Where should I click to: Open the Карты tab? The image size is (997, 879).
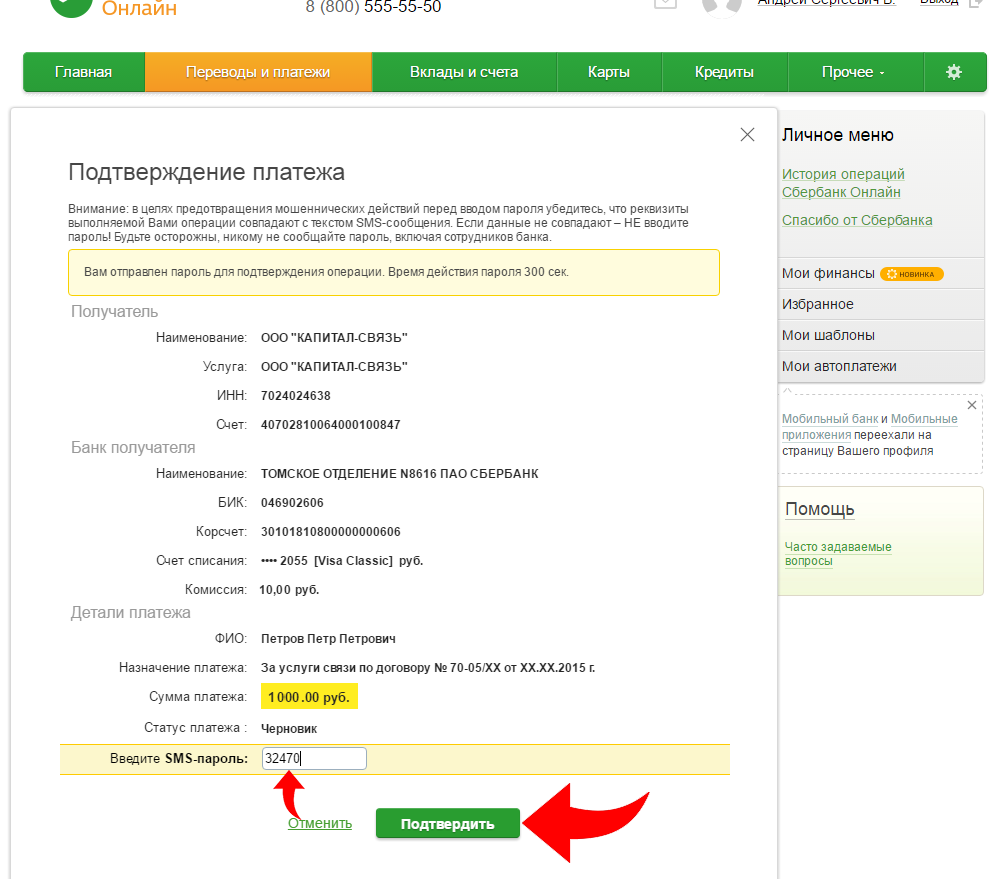[x=609, y=72]
